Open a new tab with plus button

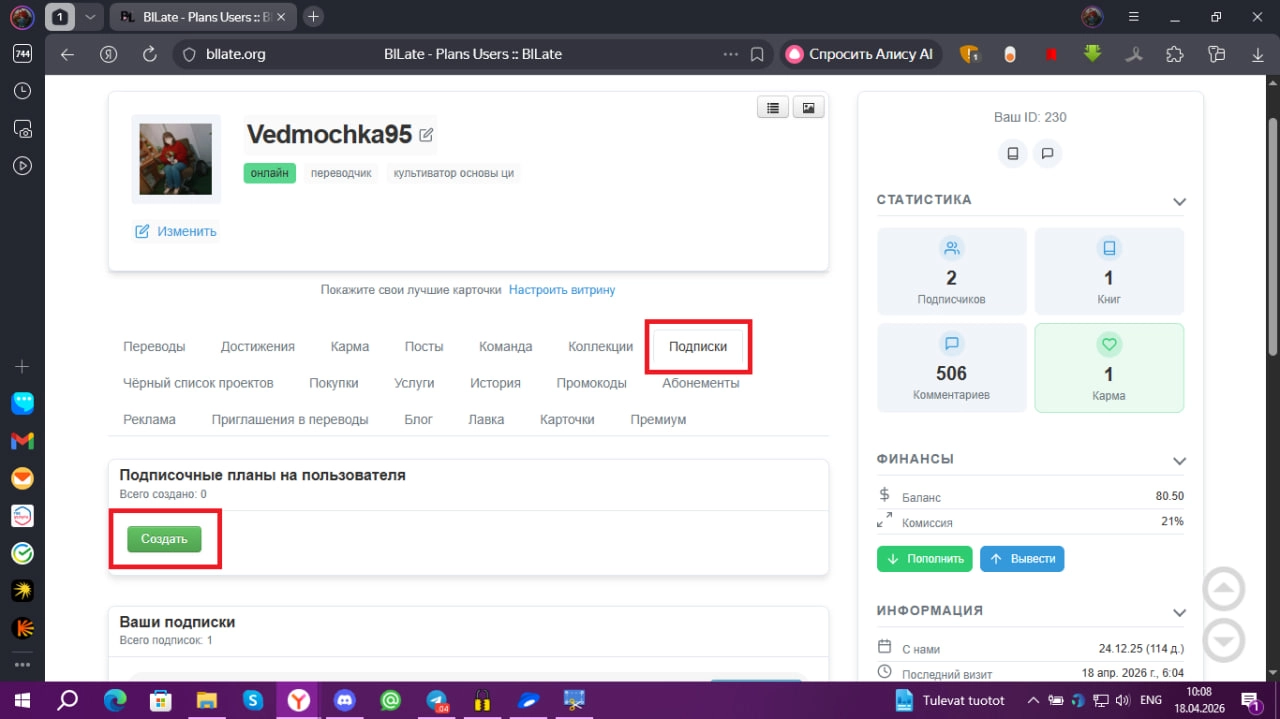click(x=314, y=17)
